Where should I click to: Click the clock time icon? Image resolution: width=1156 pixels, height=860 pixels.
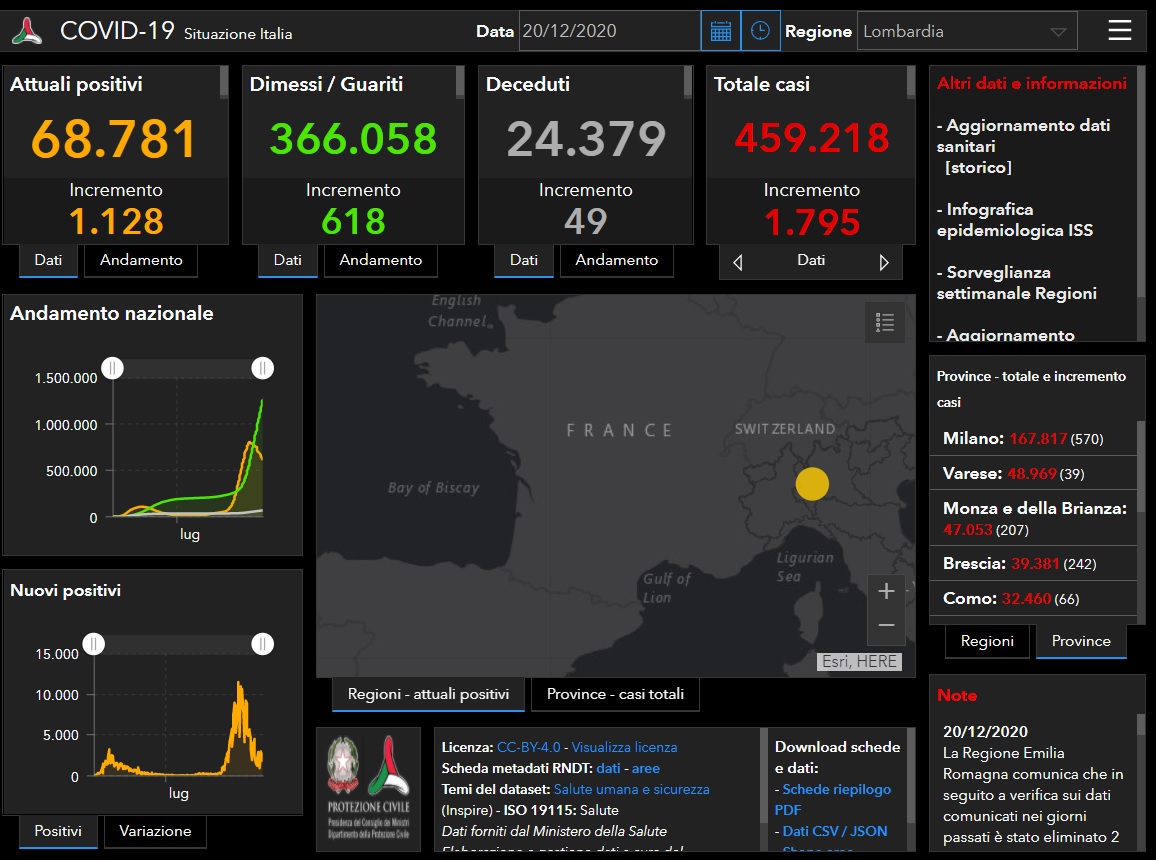click(760, 31)
